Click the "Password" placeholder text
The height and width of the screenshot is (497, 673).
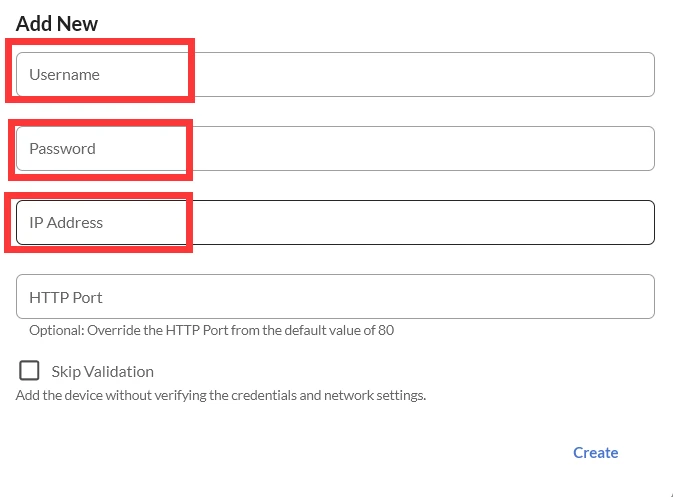pyautogui.click(x=62, y=149)
